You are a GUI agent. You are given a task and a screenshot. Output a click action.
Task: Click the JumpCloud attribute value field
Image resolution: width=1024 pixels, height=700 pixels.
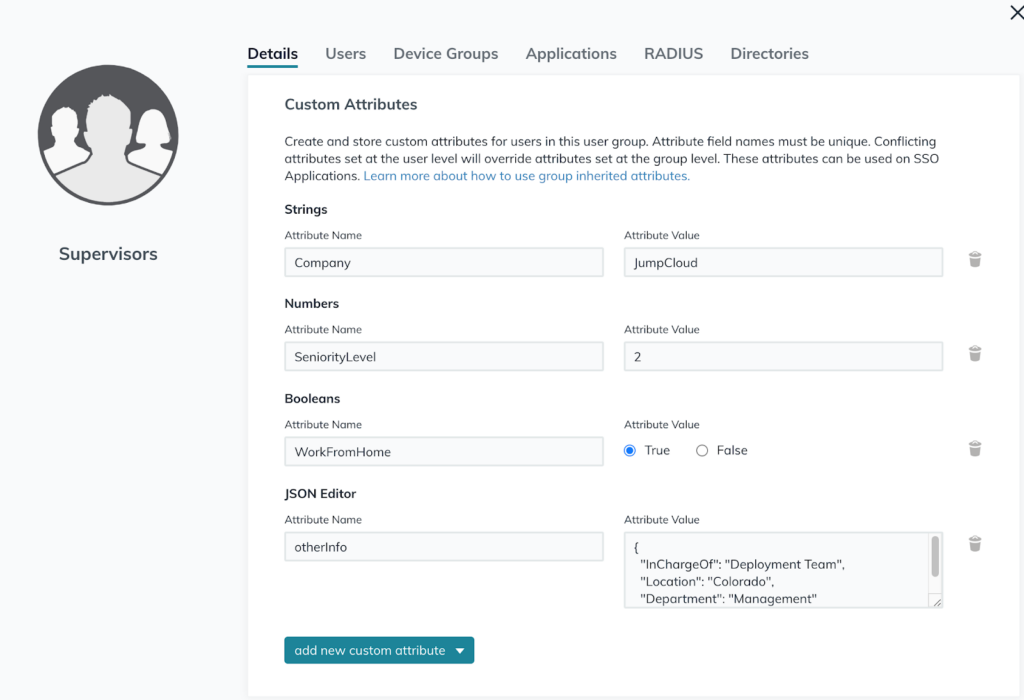click(x=783, y=263)
